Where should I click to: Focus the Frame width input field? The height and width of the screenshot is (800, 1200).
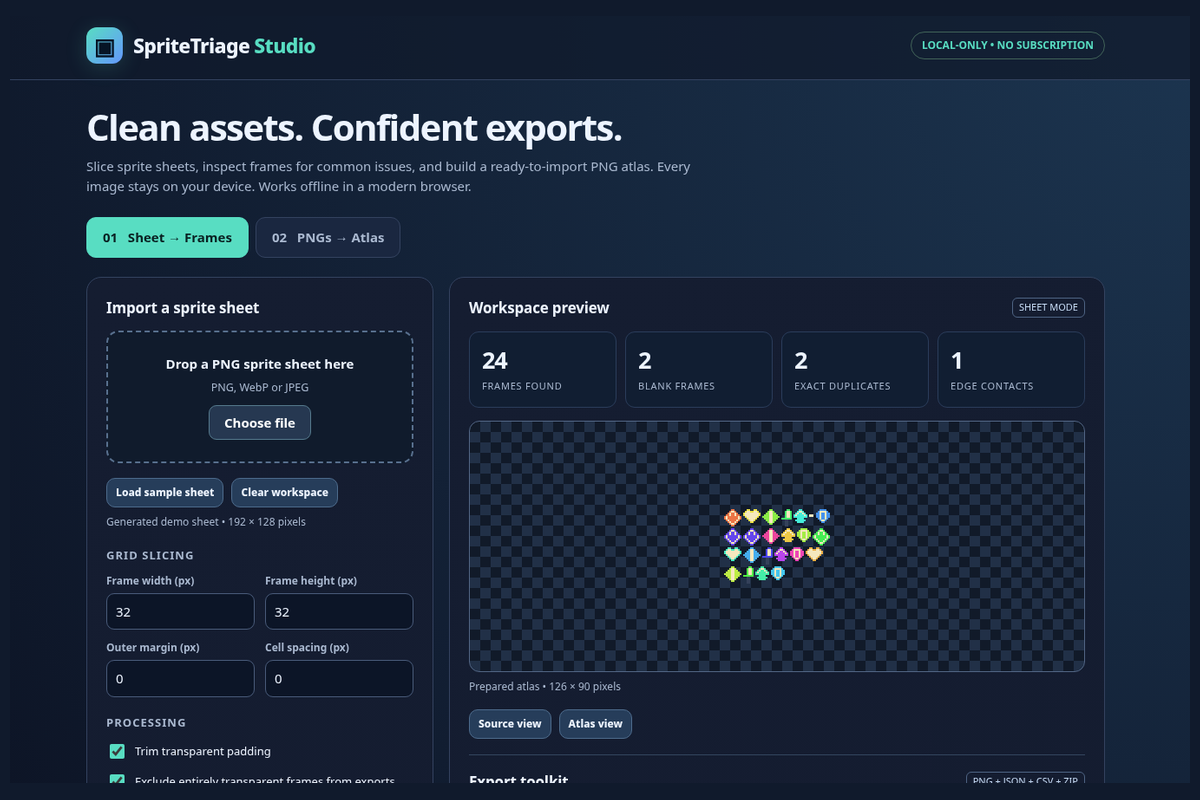(x=181, y=612)
